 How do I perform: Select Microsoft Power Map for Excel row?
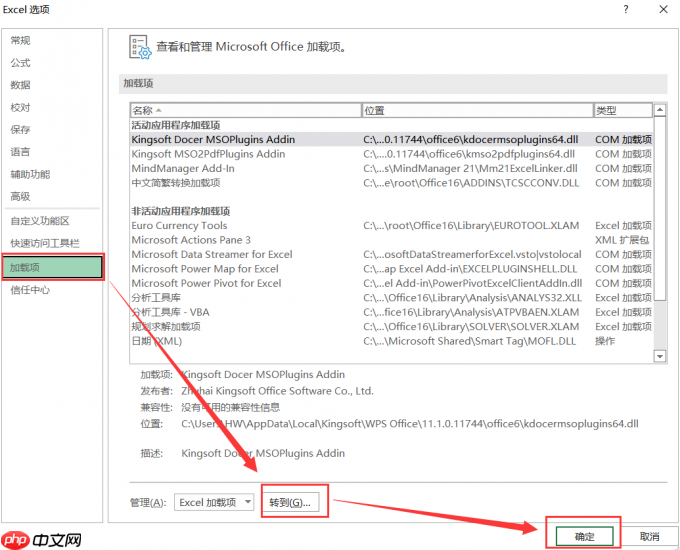391,269
